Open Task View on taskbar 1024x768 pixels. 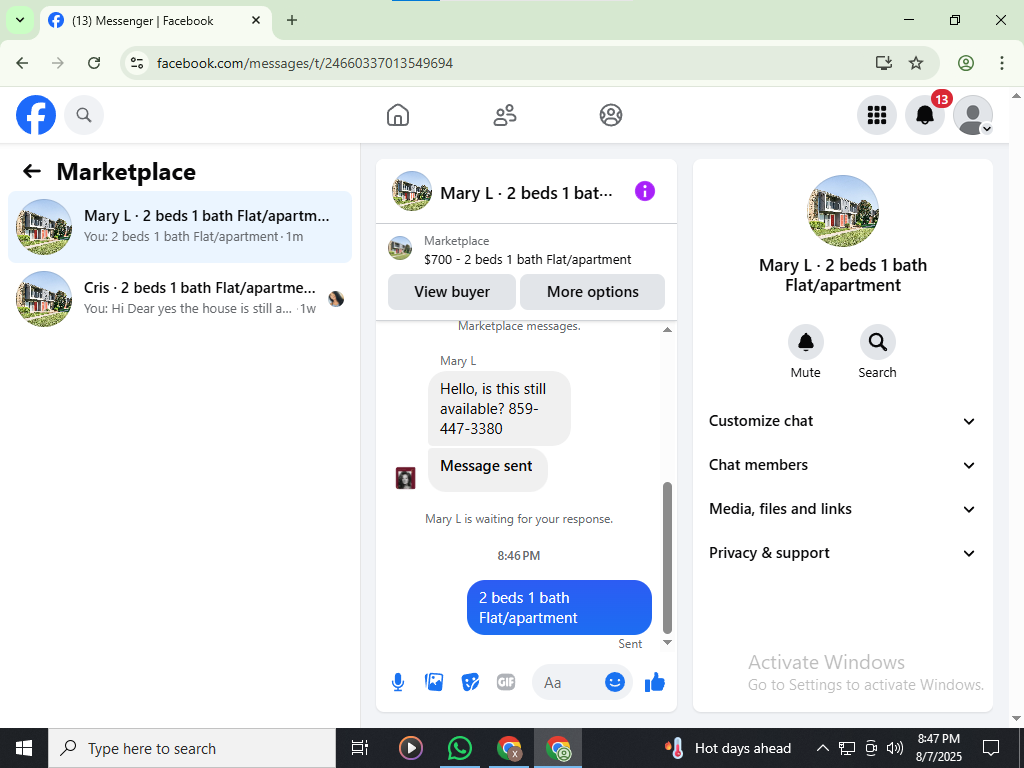360,748
